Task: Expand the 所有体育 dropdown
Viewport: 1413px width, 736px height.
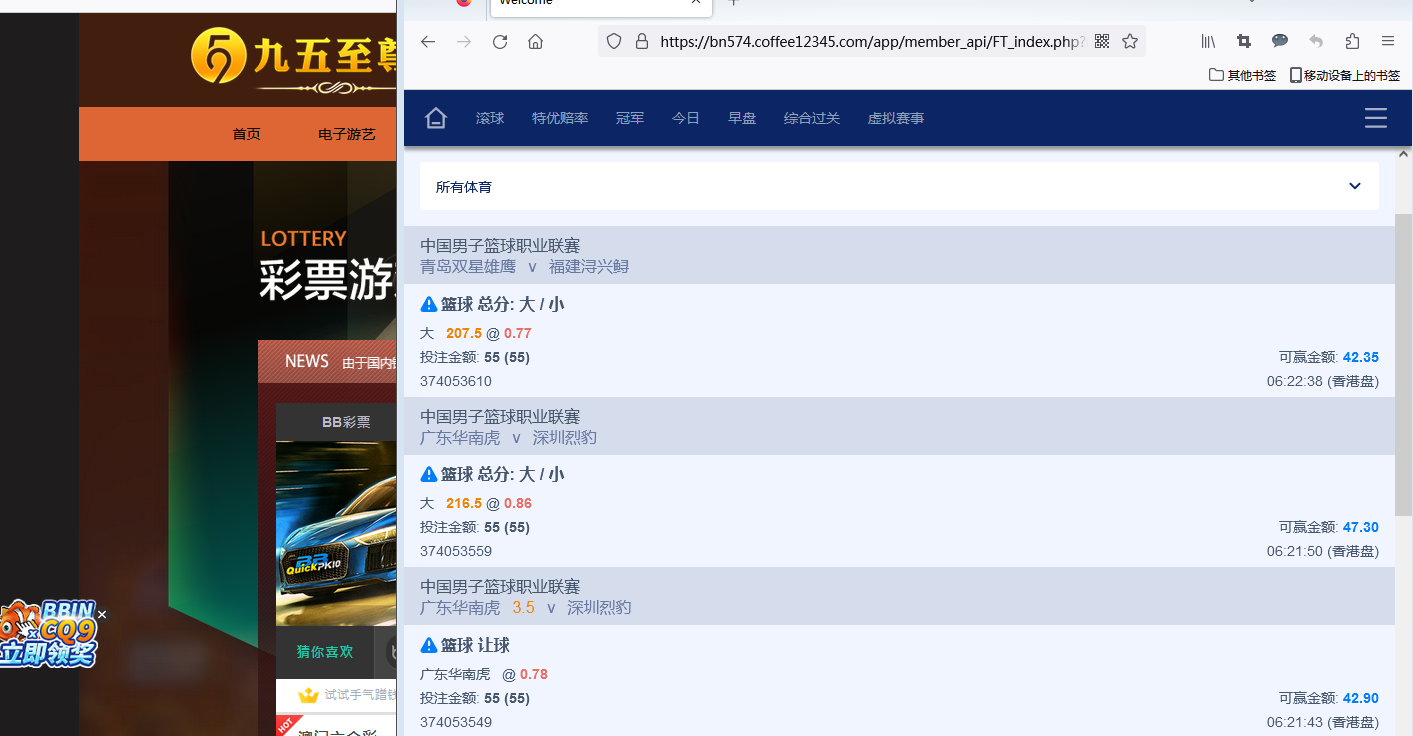Action: [899, 186]
